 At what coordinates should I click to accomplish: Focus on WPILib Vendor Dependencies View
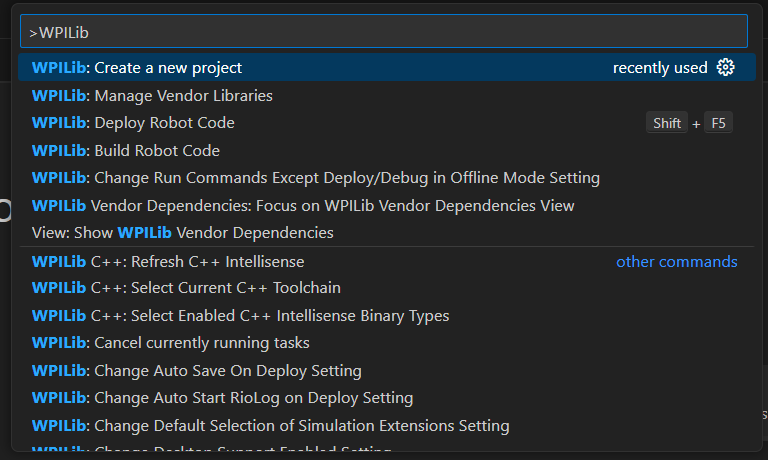303,205
